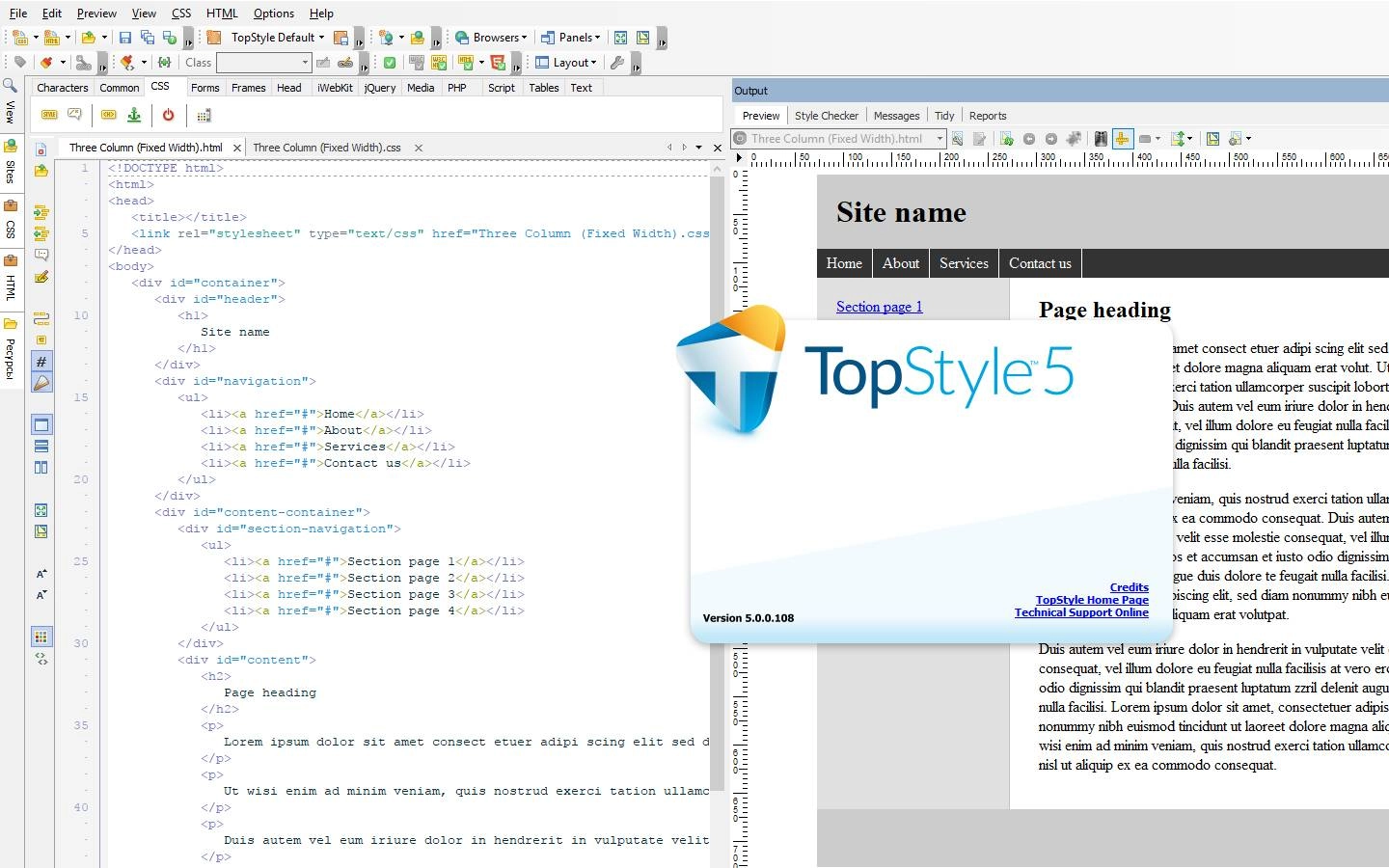Click the wrench options icon
The width and height of the screenshot is (1389, 868).
pyautogui.click(x=617, y=63)
